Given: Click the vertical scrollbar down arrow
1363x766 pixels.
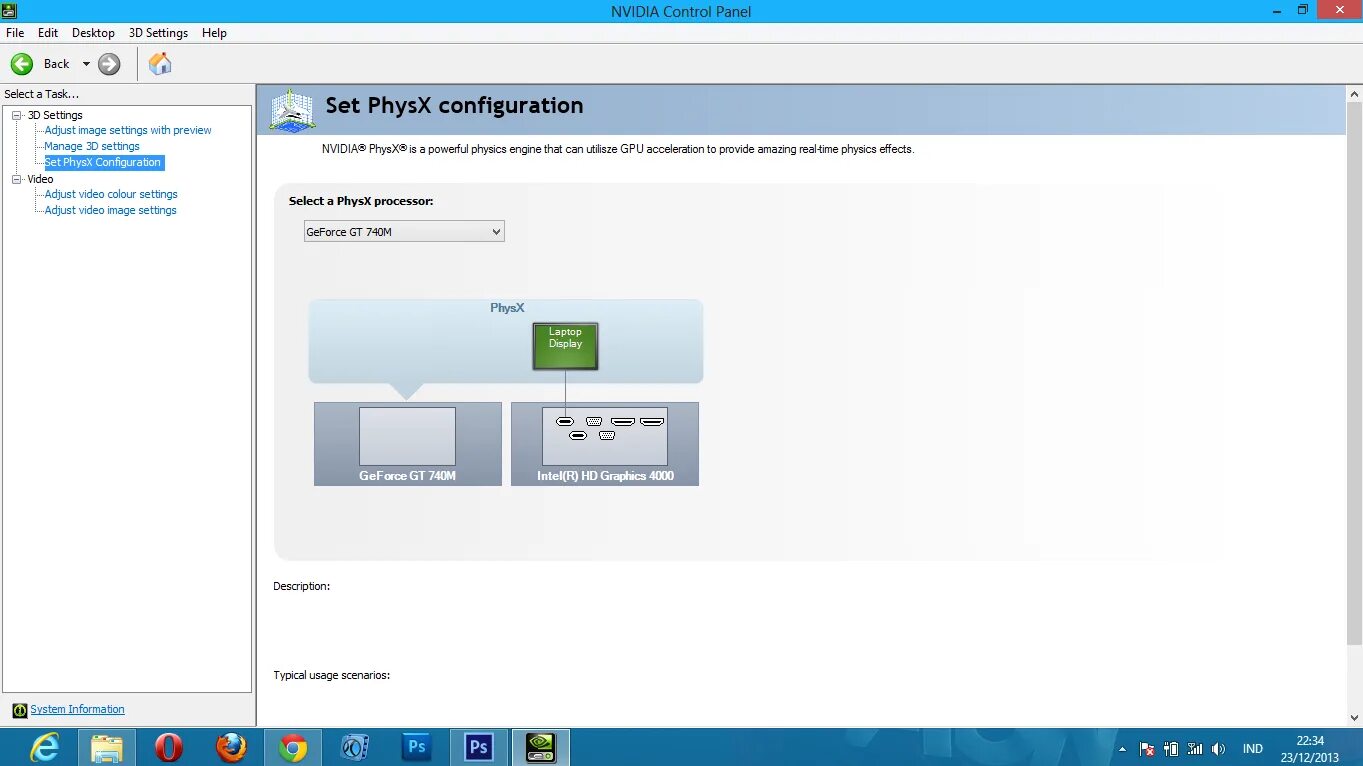Looking at the screenshot, I should pos(1355,718).
